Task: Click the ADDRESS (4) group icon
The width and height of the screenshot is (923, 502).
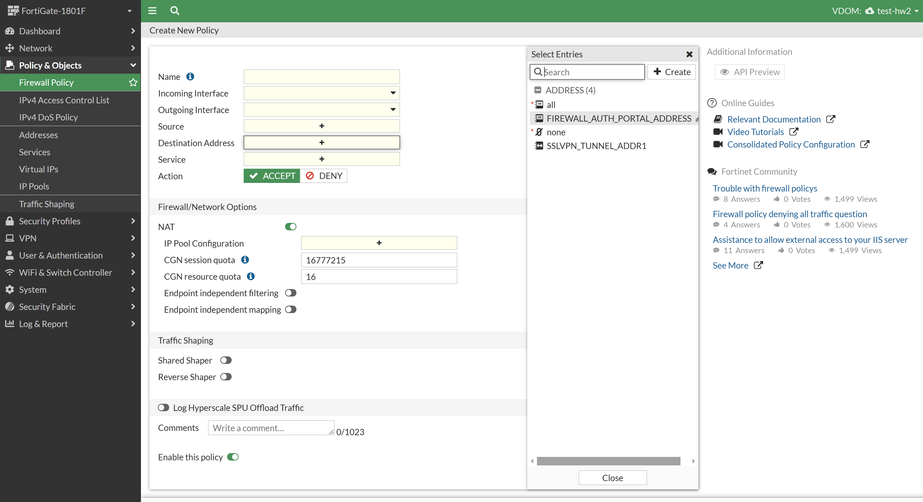Action: 537,90
